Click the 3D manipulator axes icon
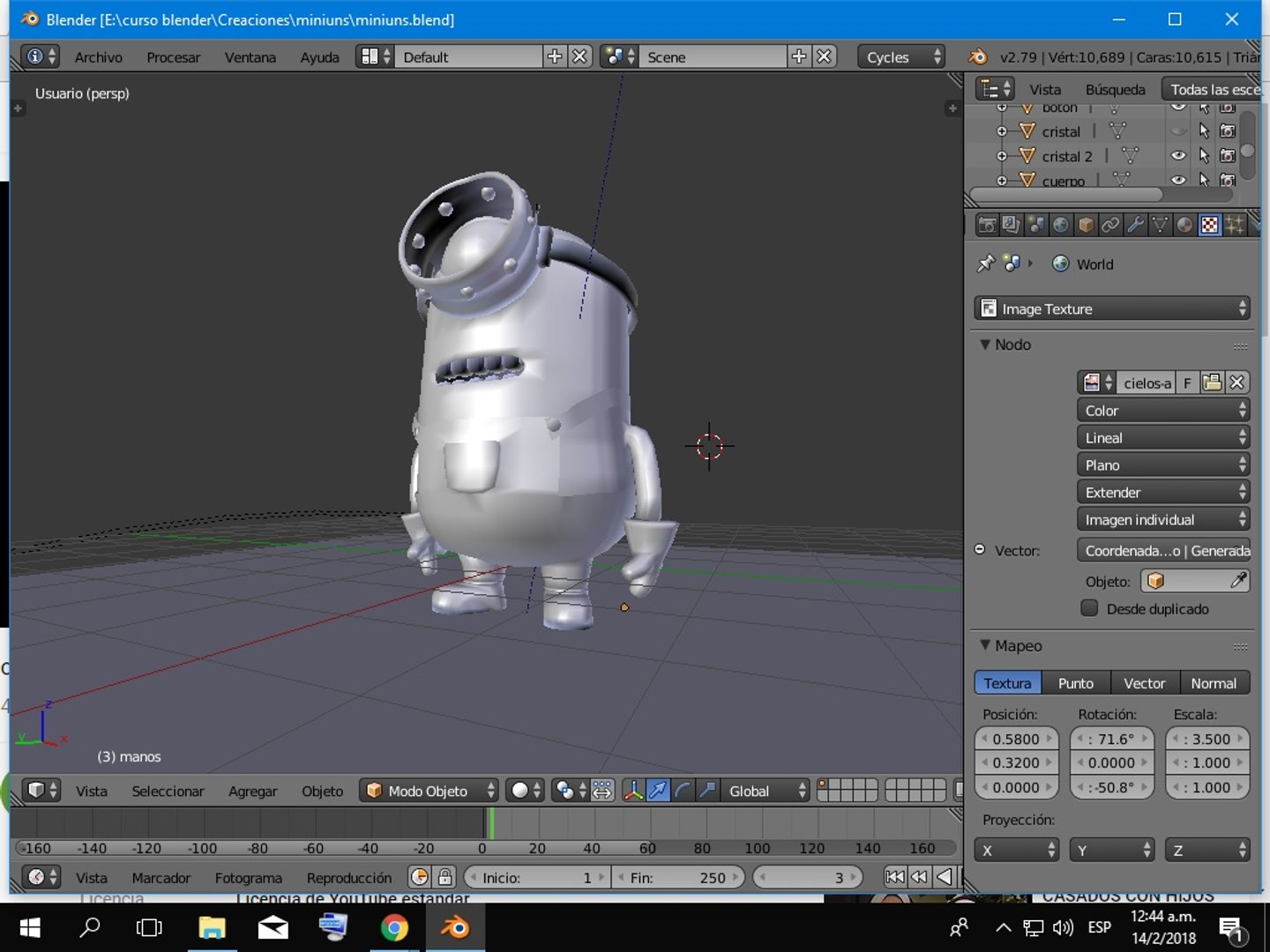 [x=633, y=791]
